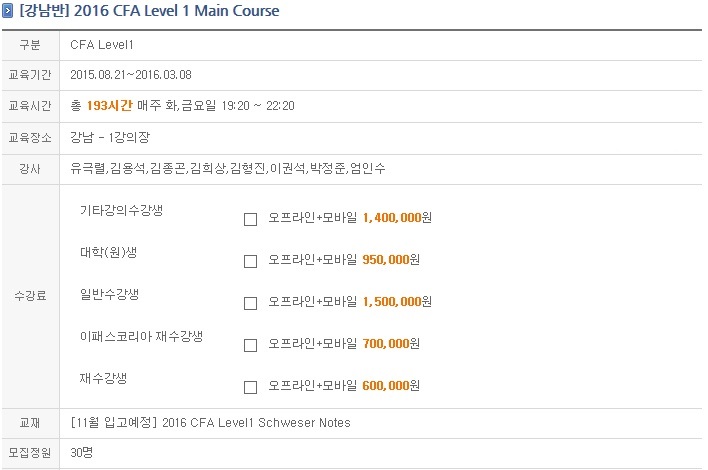Screen dimensions: 708x470
Task: Select the 700,000원 이패스코리아 재수강생 checkbox
Action: coord(250,345)
